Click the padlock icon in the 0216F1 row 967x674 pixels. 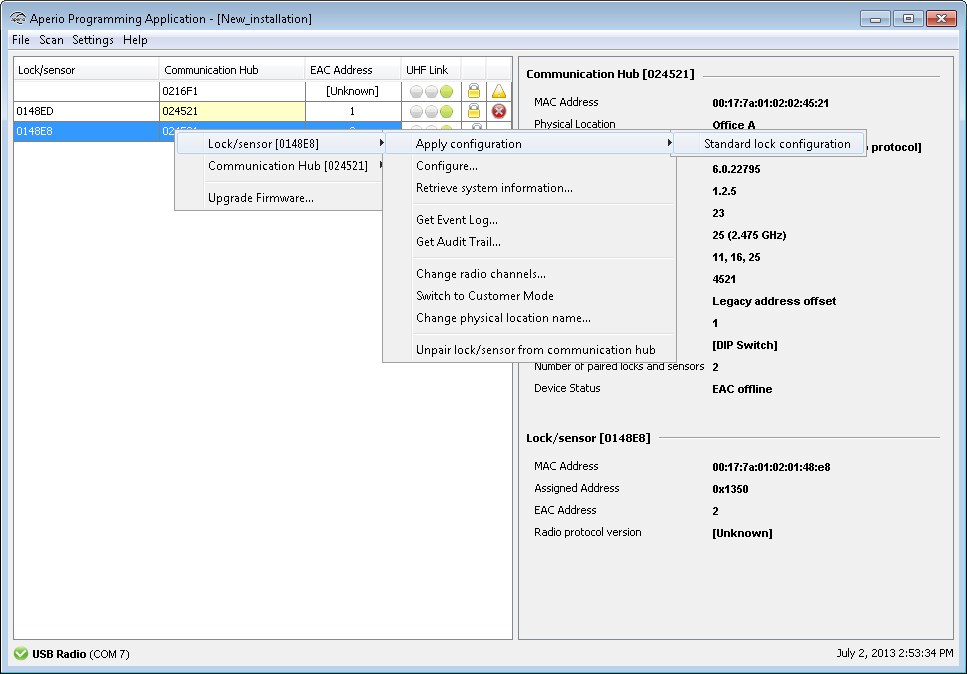[x=474, y=91]
